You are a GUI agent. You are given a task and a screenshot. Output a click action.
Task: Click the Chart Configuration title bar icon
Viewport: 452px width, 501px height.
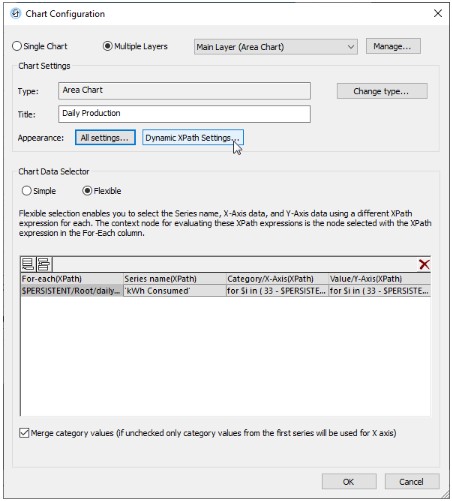click(15, 14)
